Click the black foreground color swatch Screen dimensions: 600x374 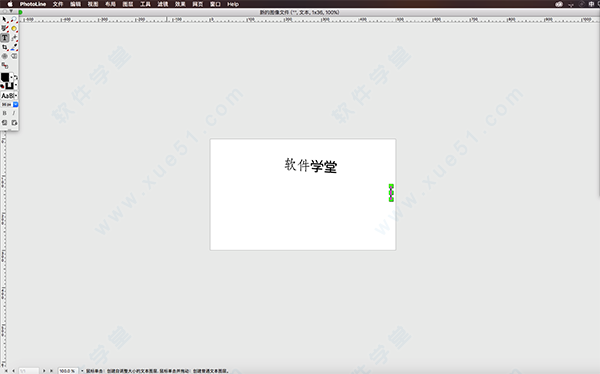coord(5,77)
